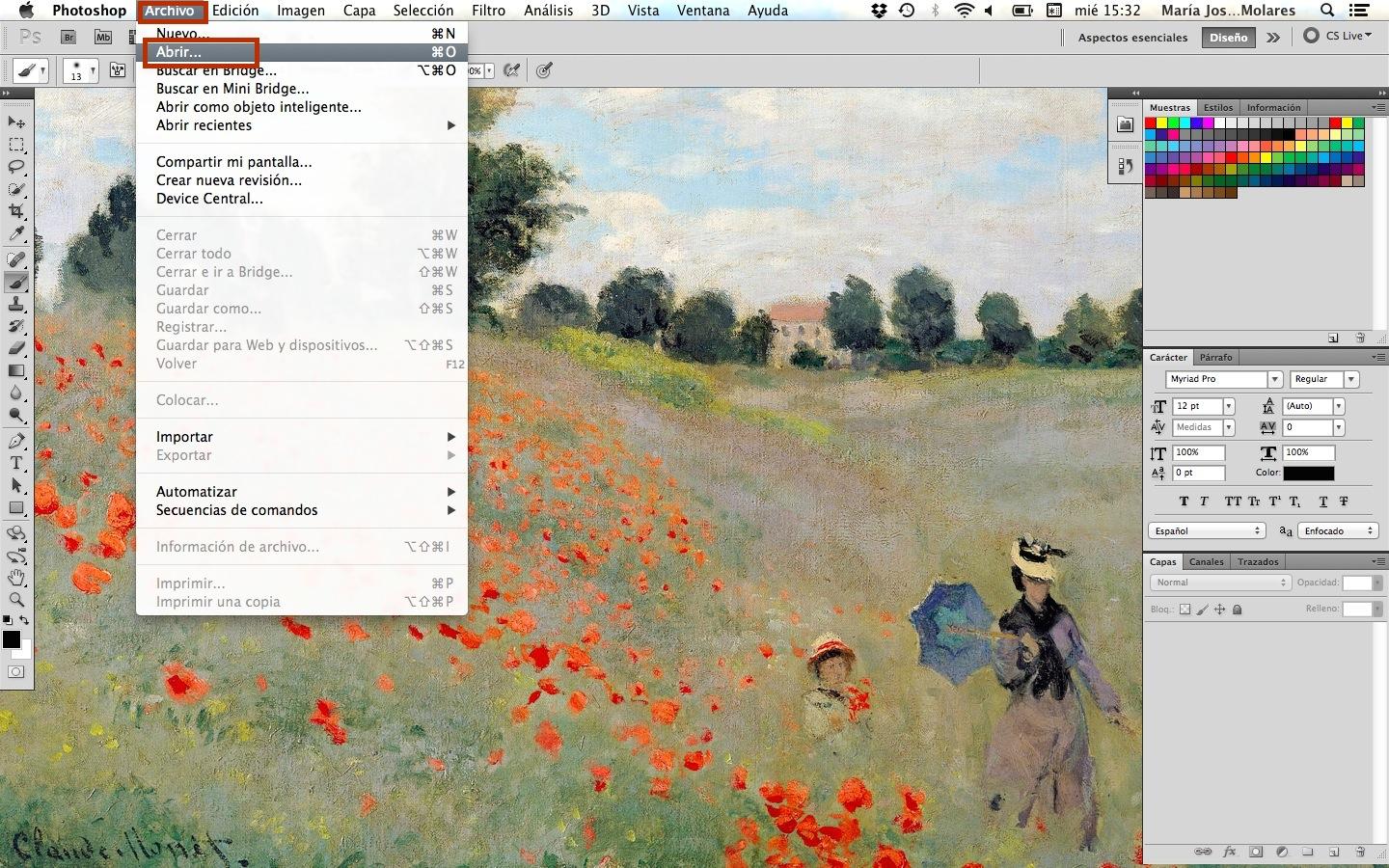This screenshot has height=868, width=1389.
Task: Open the 12 pt font size dropdown
Action: (x=1229, y=406)
